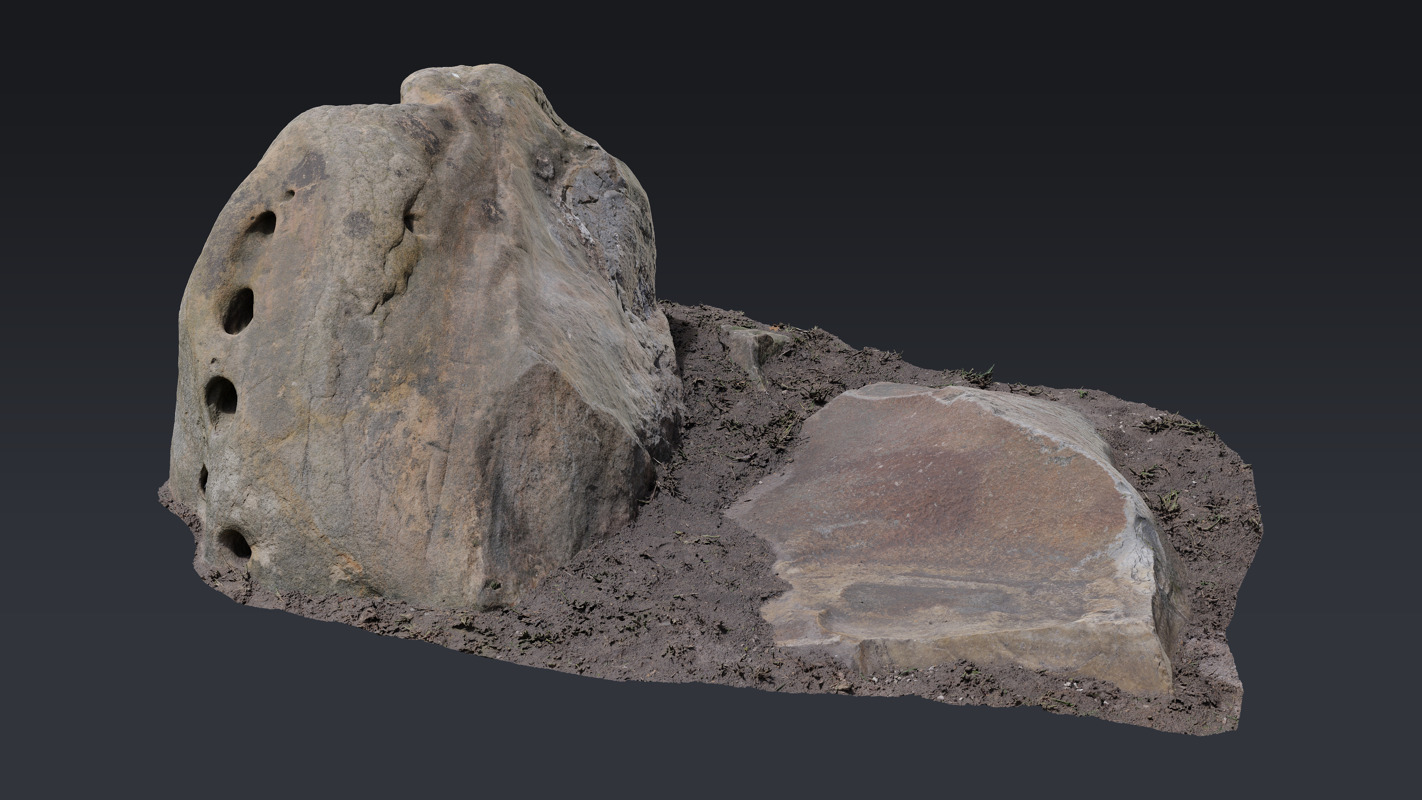This screenshot has width=1422, height=800.
Task: Select the grass tuft on soil's upper right edge
Action: click(x=1170, y=425)
